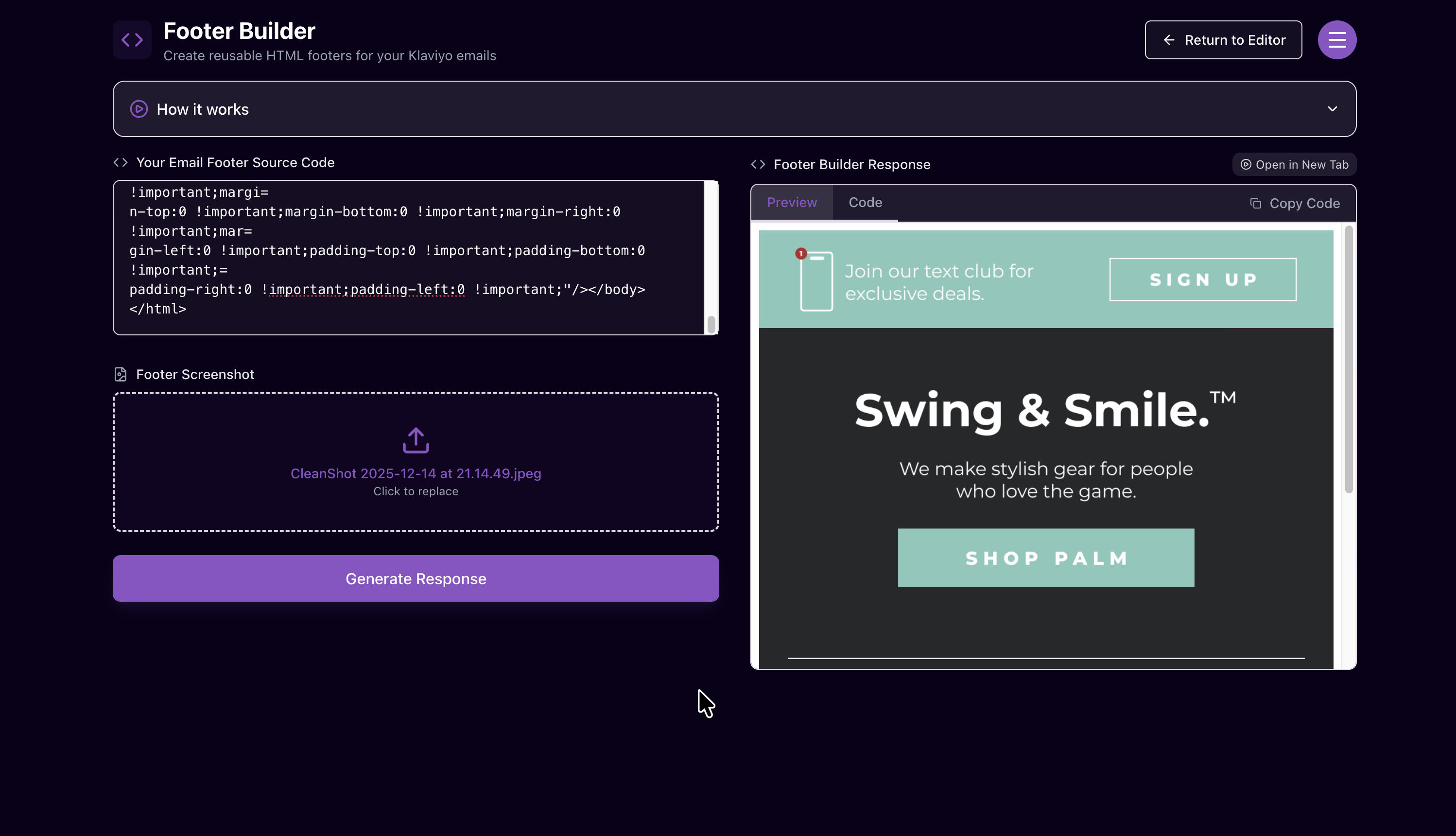Open the purple hamburger menu

pos(1336,40)
